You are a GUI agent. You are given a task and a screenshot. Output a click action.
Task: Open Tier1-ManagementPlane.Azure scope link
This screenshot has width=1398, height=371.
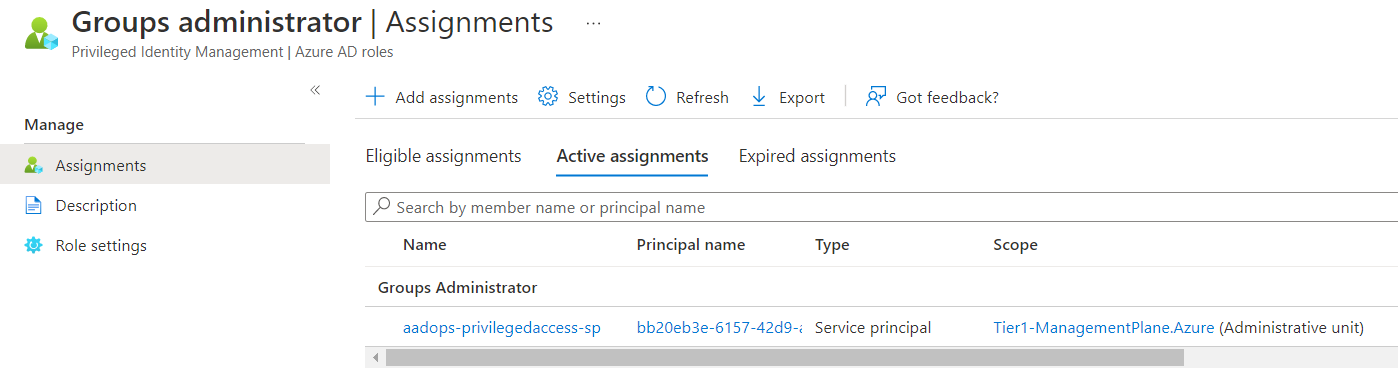point(1104,328)
